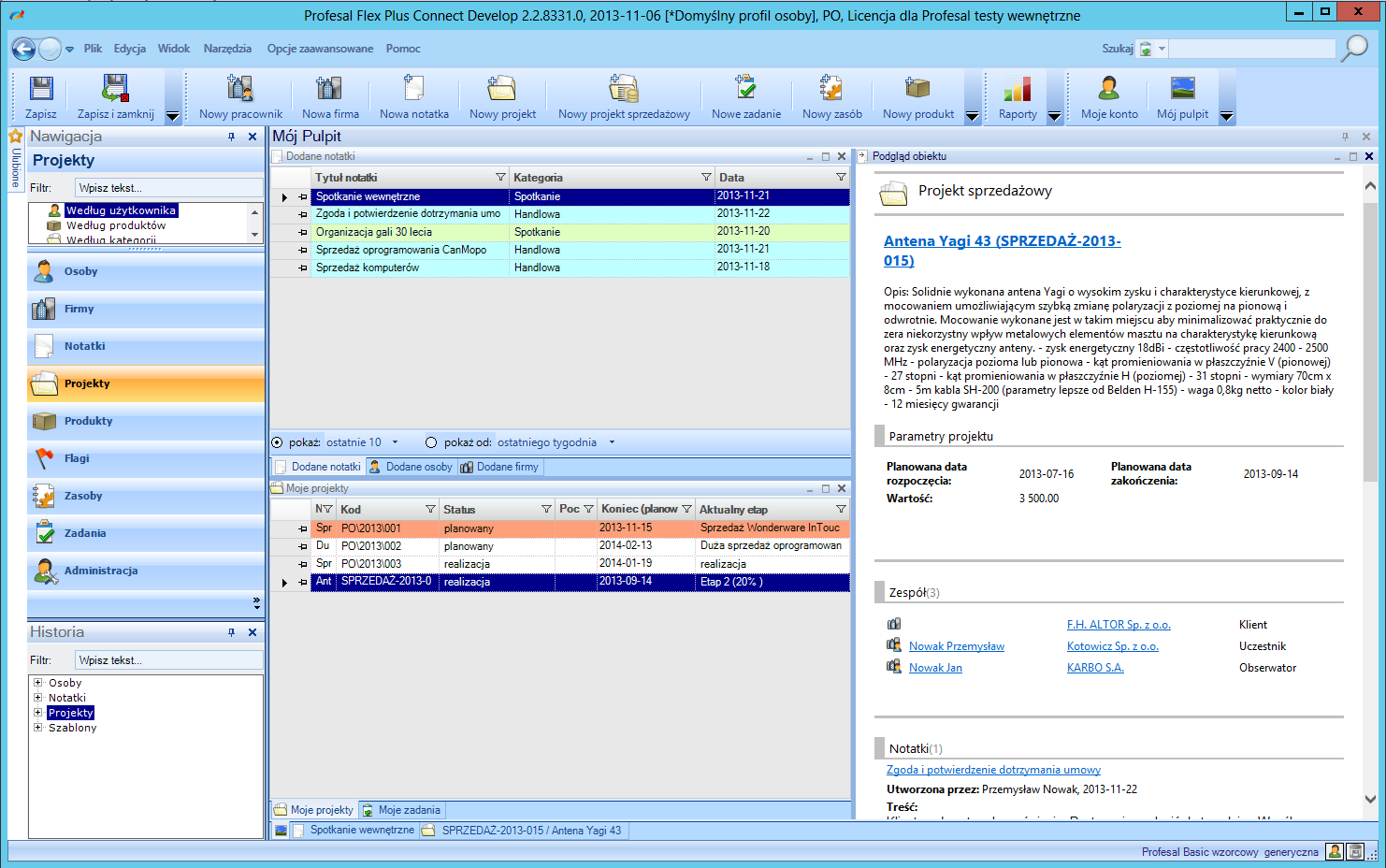
Task: Select 'pokaż: ostatnie 10' radio button
Action: pyautogui.click(x=277, y=442)
